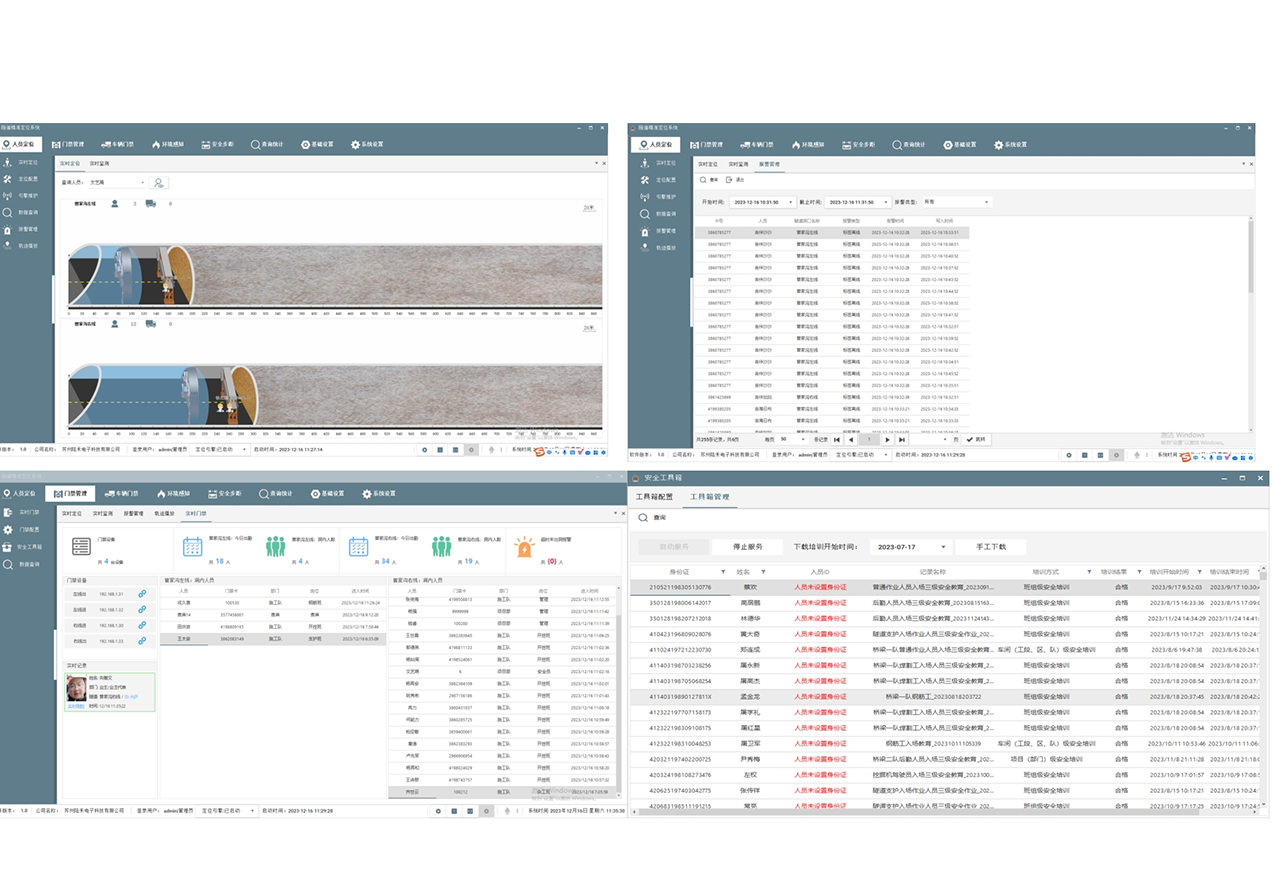The image size is (1280, 893).
Task: Open the 查询人员 dropdown
Action: [142, 183]
